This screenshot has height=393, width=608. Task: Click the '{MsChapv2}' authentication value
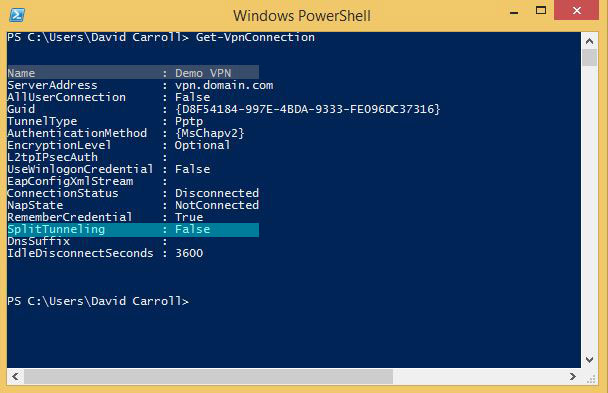coord(210,133)
